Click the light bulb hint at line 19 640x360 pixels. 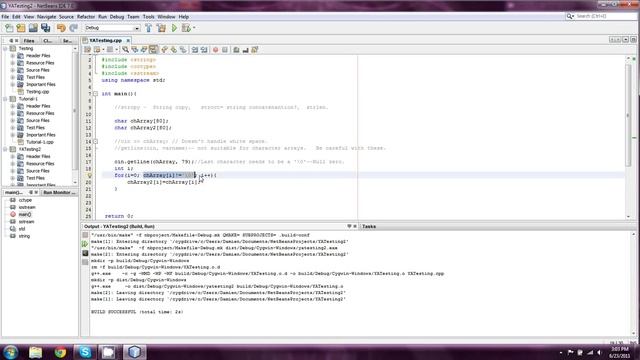[x=90, y=176]
